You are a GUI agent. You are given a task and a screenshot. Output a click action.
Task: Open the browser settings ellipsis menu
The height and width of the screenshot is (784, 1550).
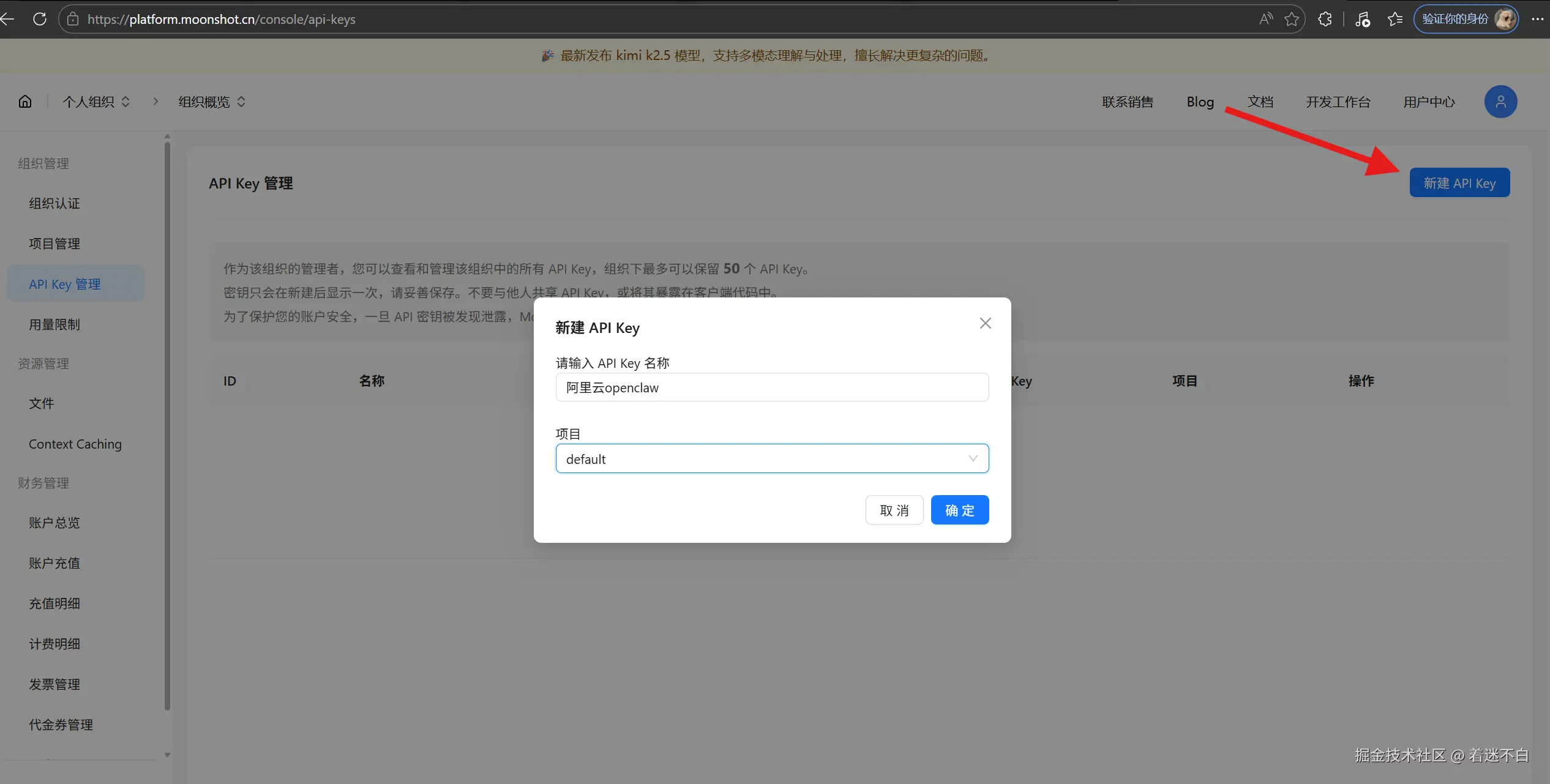(x=1538, y=19)
